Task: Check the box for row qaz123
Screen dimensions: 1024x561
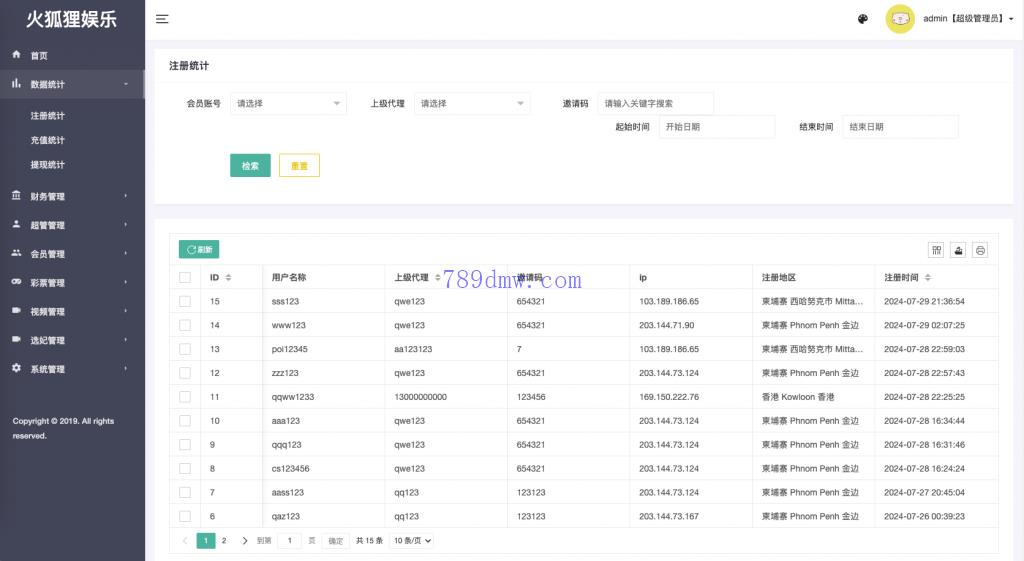Action: [185, 516]
